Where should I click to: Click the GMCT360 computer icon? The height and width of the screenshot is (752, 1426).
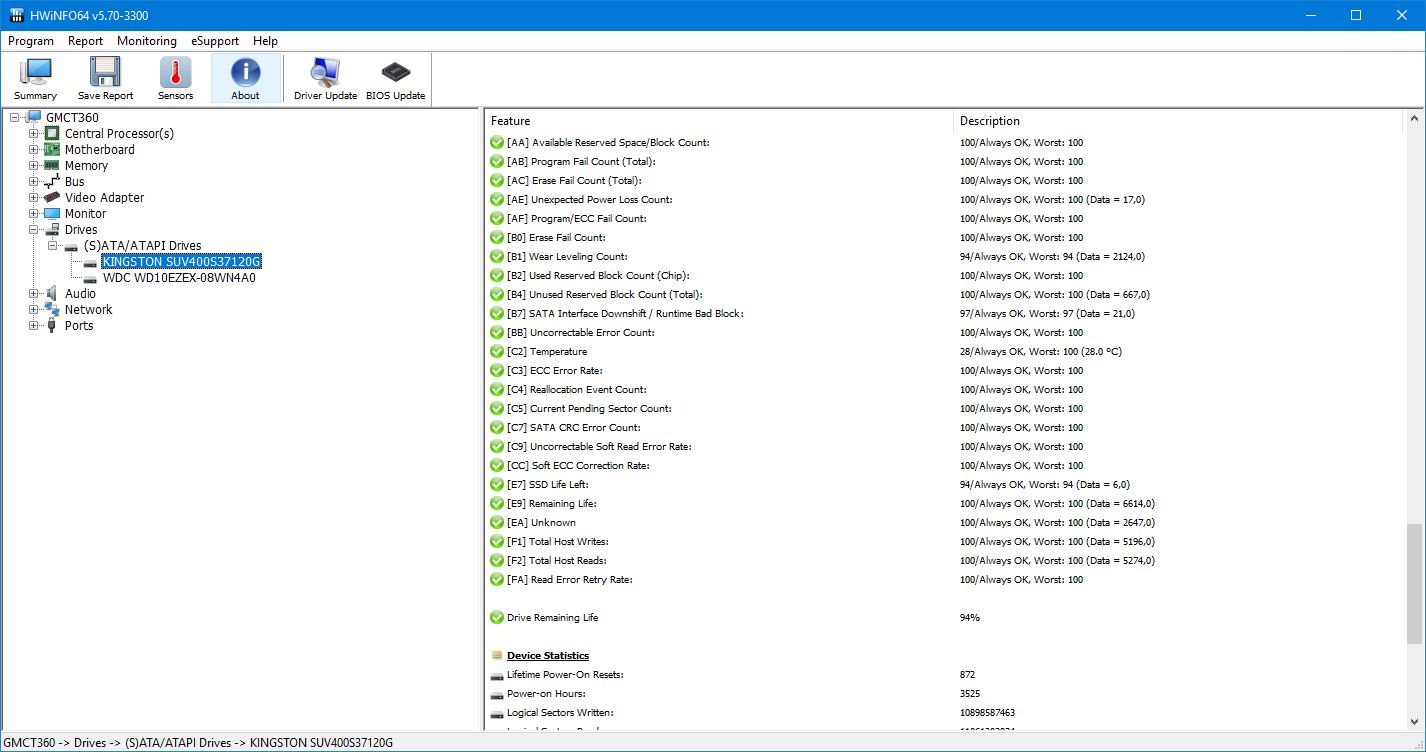pos(34,118)
